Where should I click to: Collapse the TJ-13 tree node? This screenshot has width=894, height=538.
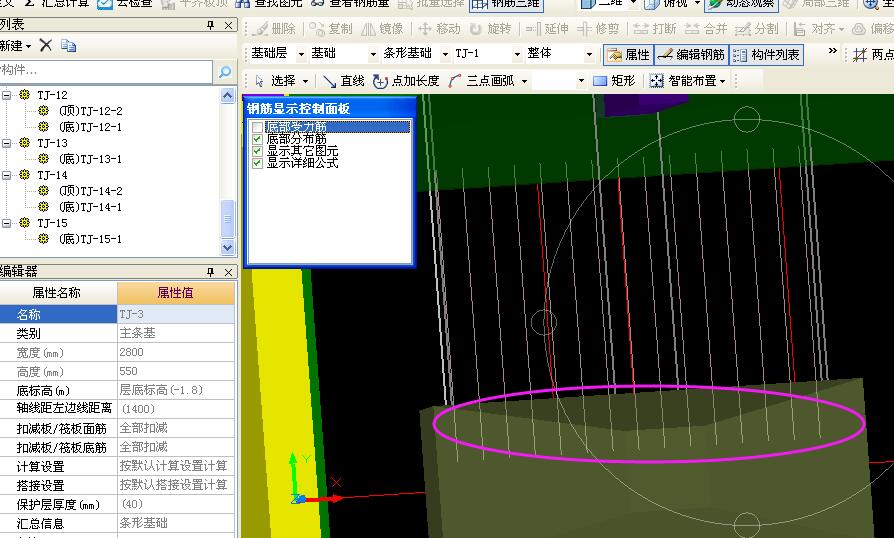6,143
